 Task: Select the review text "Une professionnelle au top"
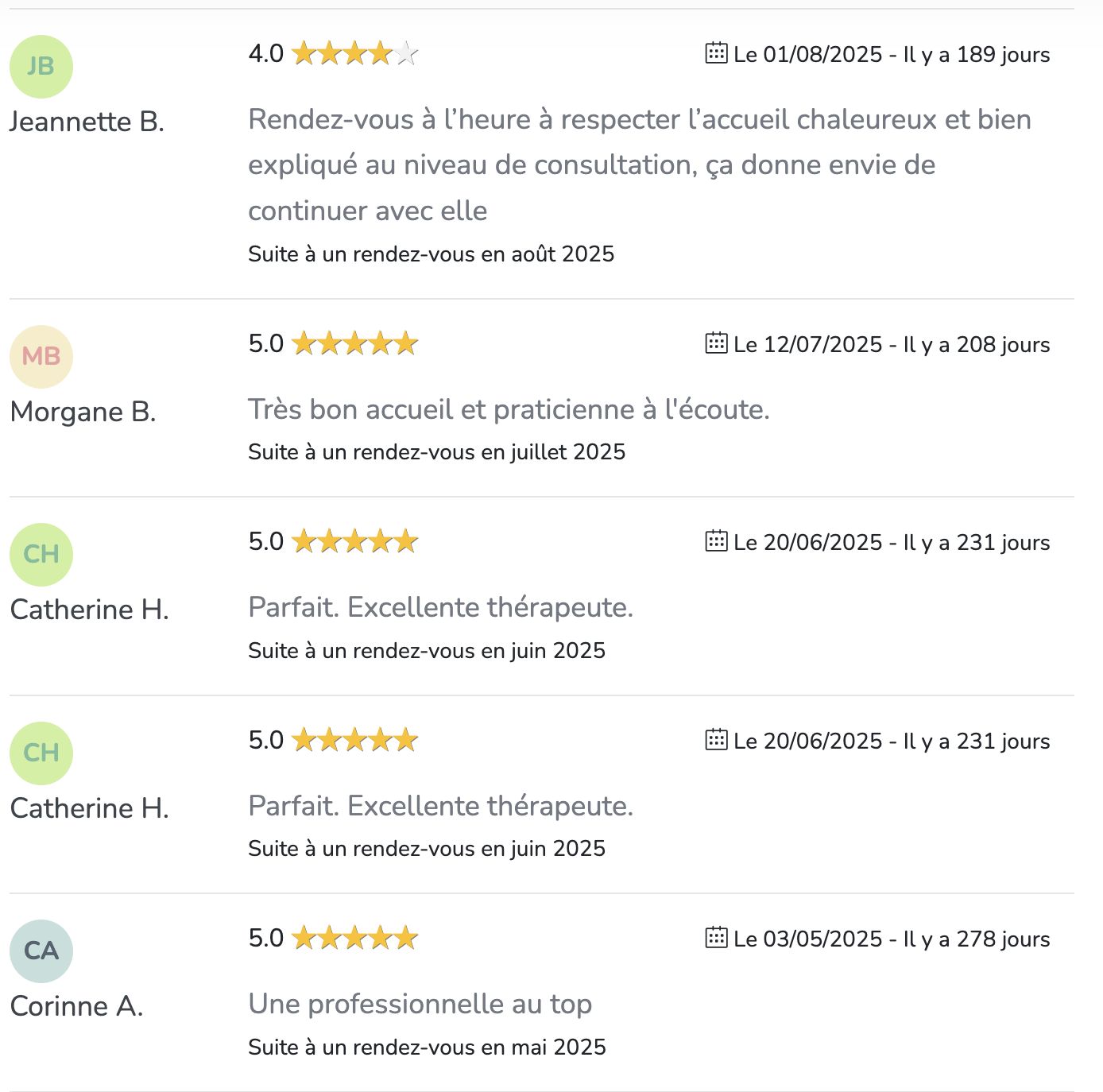[x=420, y=1004]
